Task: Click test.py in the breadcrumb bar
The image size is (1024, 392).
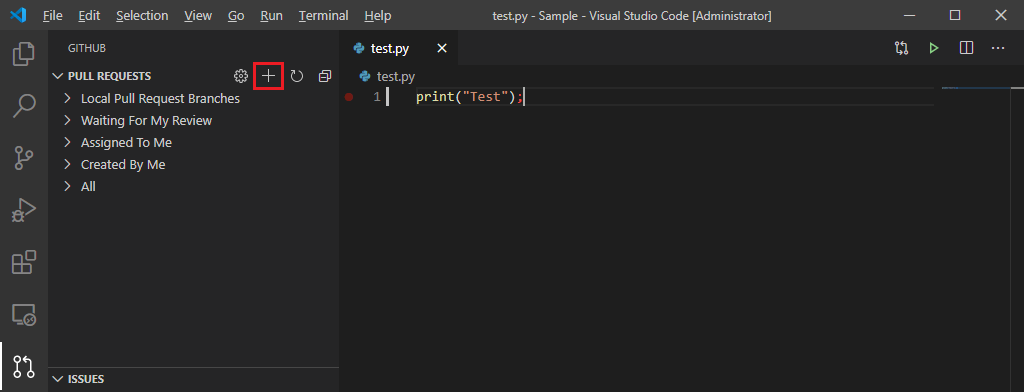Action: coord(395,76)
